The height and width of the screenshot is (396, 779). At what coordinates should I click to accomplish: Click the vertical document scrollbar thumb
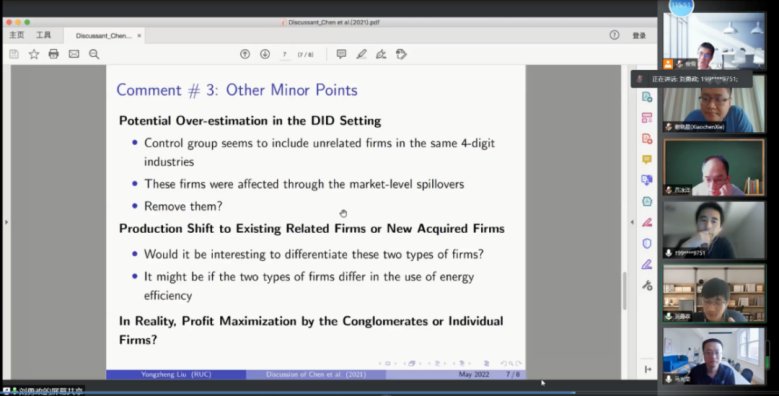point(625,291)
